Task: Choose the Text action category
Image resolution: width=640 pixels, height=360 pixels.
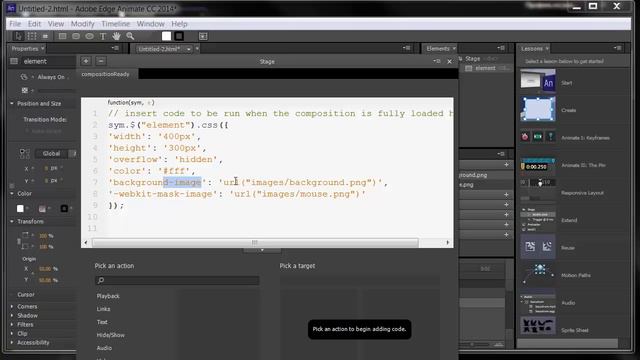Action: click(102, 322)
